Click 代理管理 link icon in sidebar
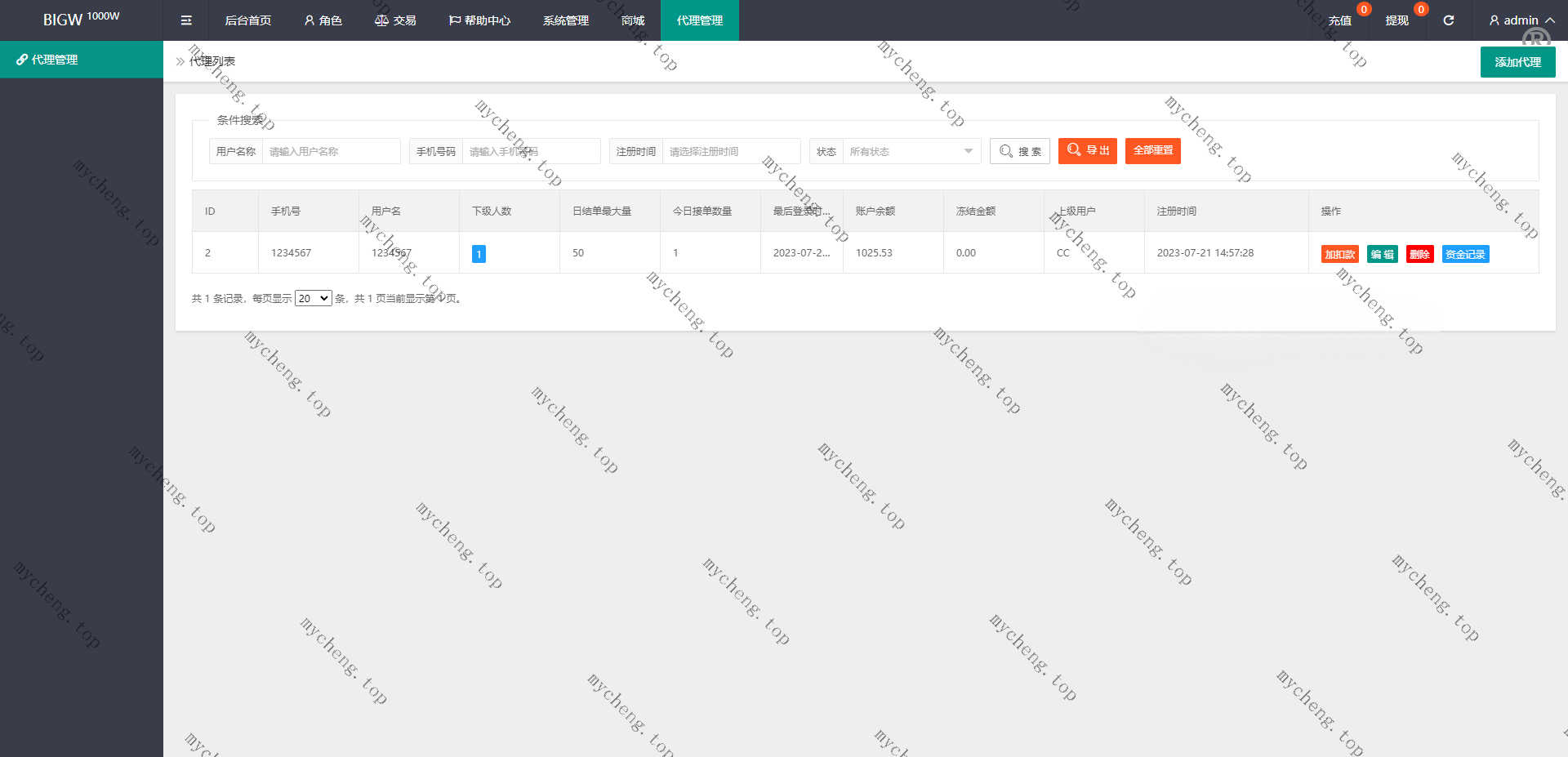This screenshot has width=1568, height=757. click(23, 60)
